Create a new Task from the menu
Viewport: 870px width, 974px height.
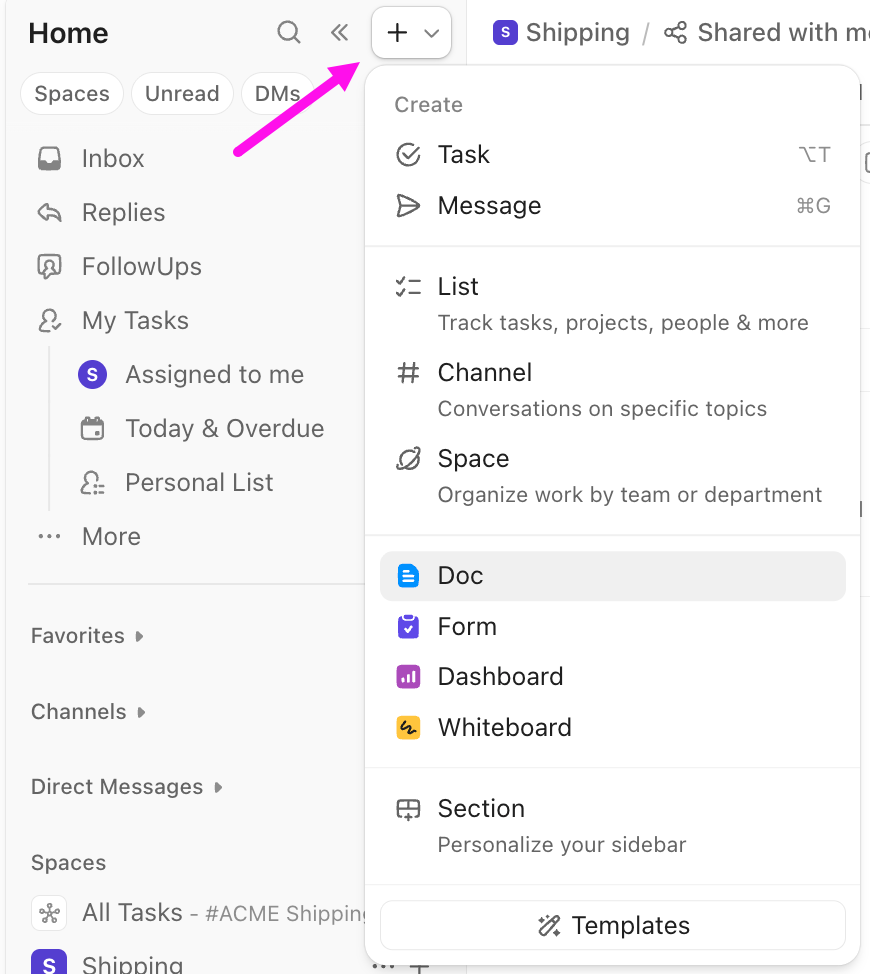click(x=463, y=154)
